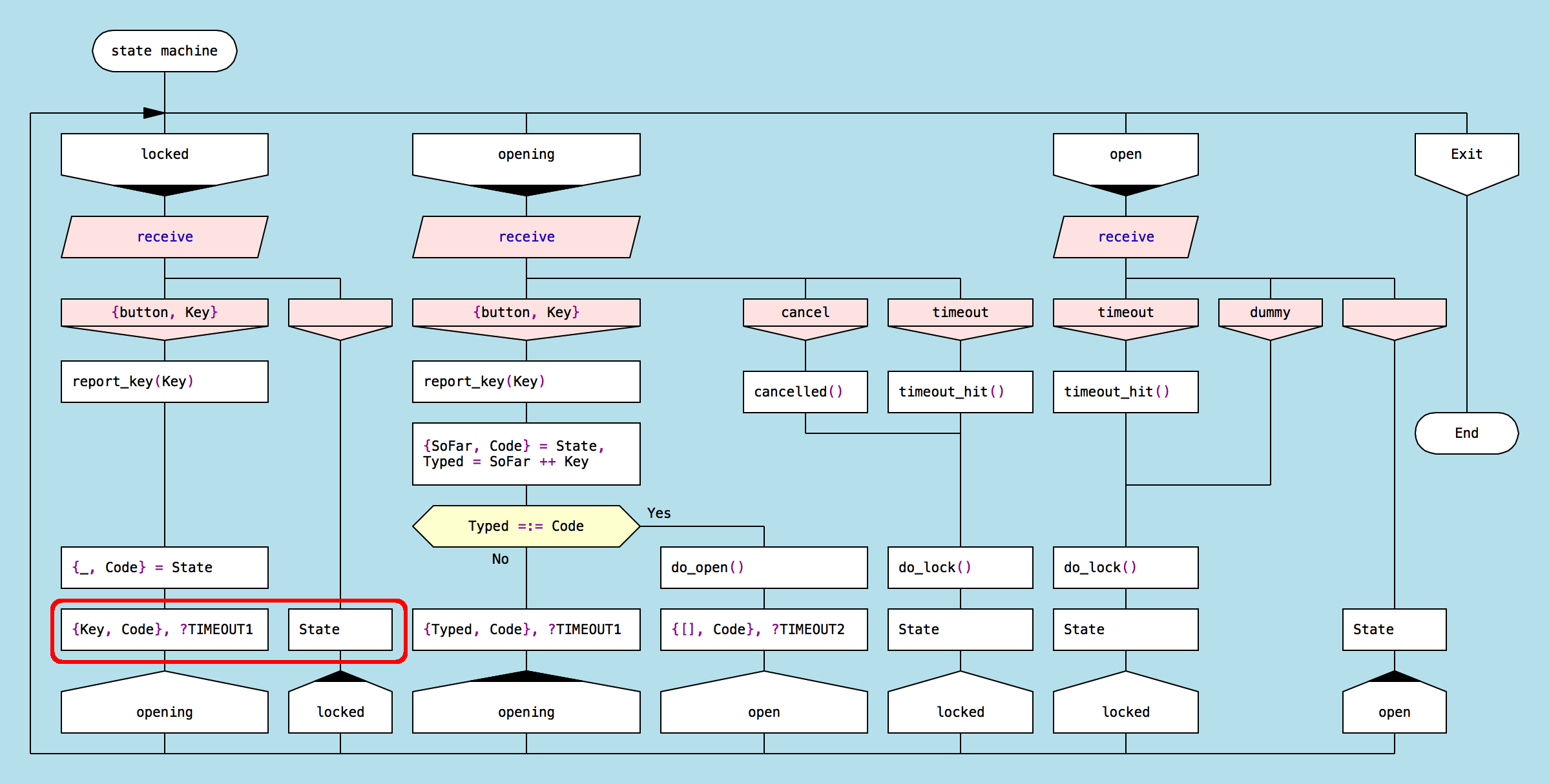The height and width of the screenshot is (784, 1549).
Task: Select the 'End' terminator node
Action: tap(1466, 433)
